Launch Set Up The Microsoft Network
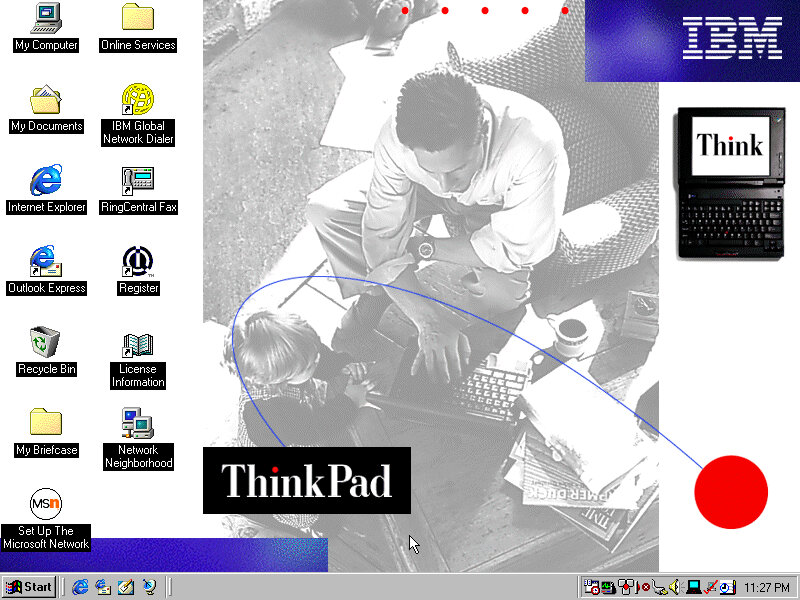This screenshot has width=800, height=600. pyautogui.click(x=46, y=504)
